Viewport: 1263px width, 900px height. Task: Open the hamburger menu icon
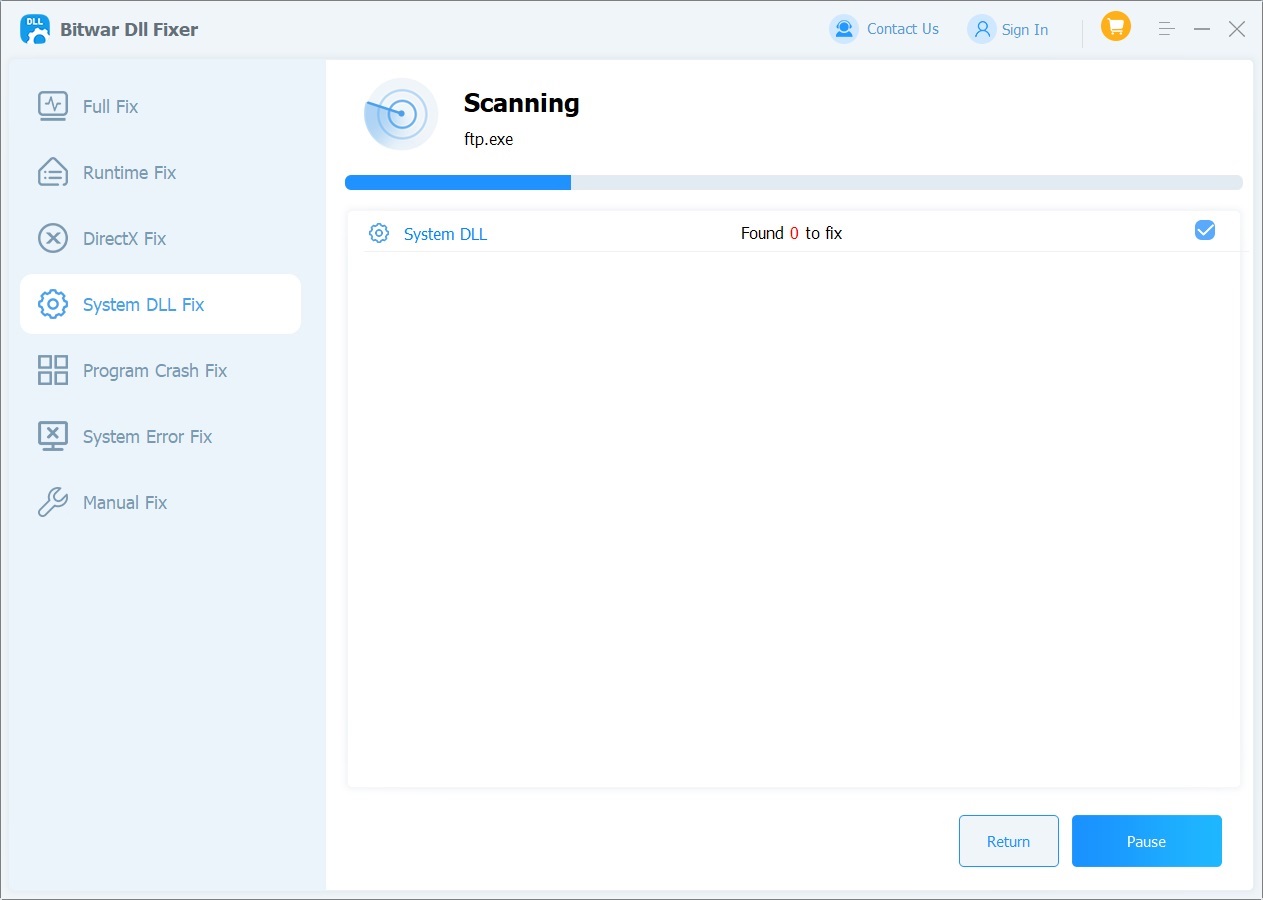[x=1167, y=29]
